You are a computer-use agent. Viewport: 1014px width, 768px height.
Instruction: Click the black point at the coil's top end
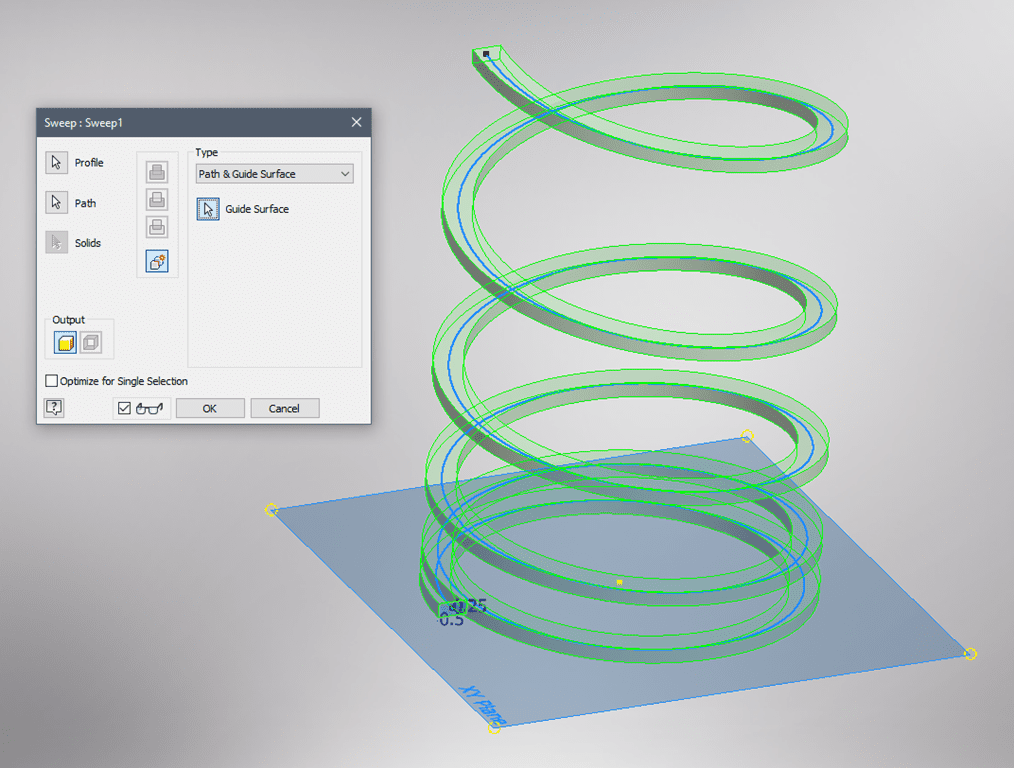click(486, 54)
